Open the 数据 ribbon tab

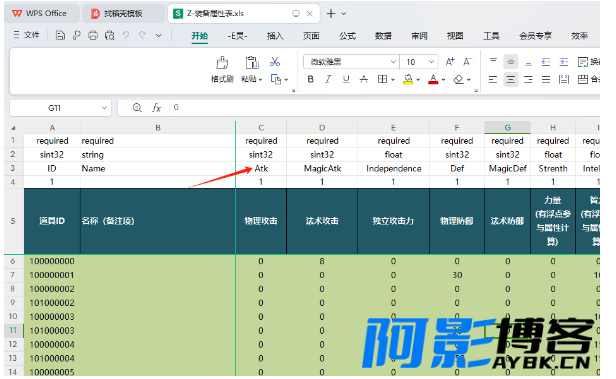pos(383,36)
